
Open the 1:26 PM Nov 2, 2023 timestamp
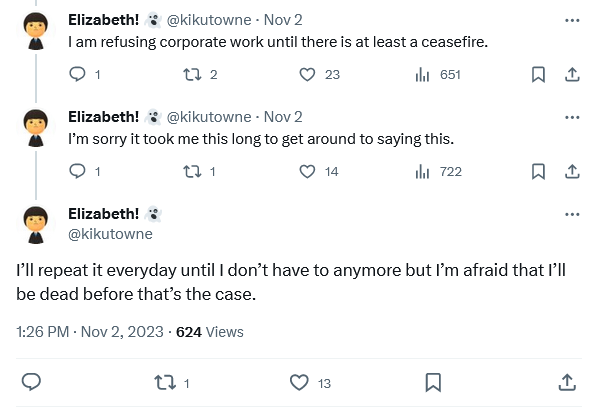(x=90, y=332)
